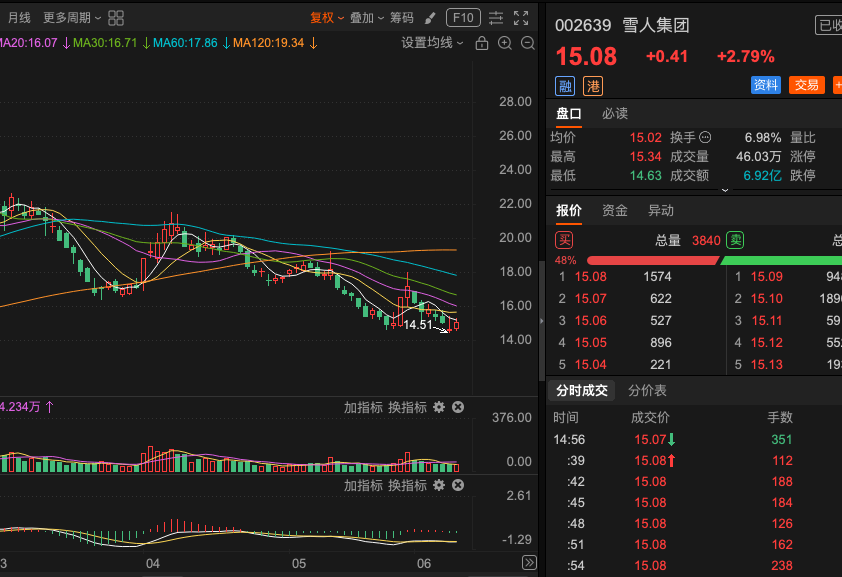Click the 14.51 low price marker
The width and height of the screenshot is (842, 577).
point(418,325)
